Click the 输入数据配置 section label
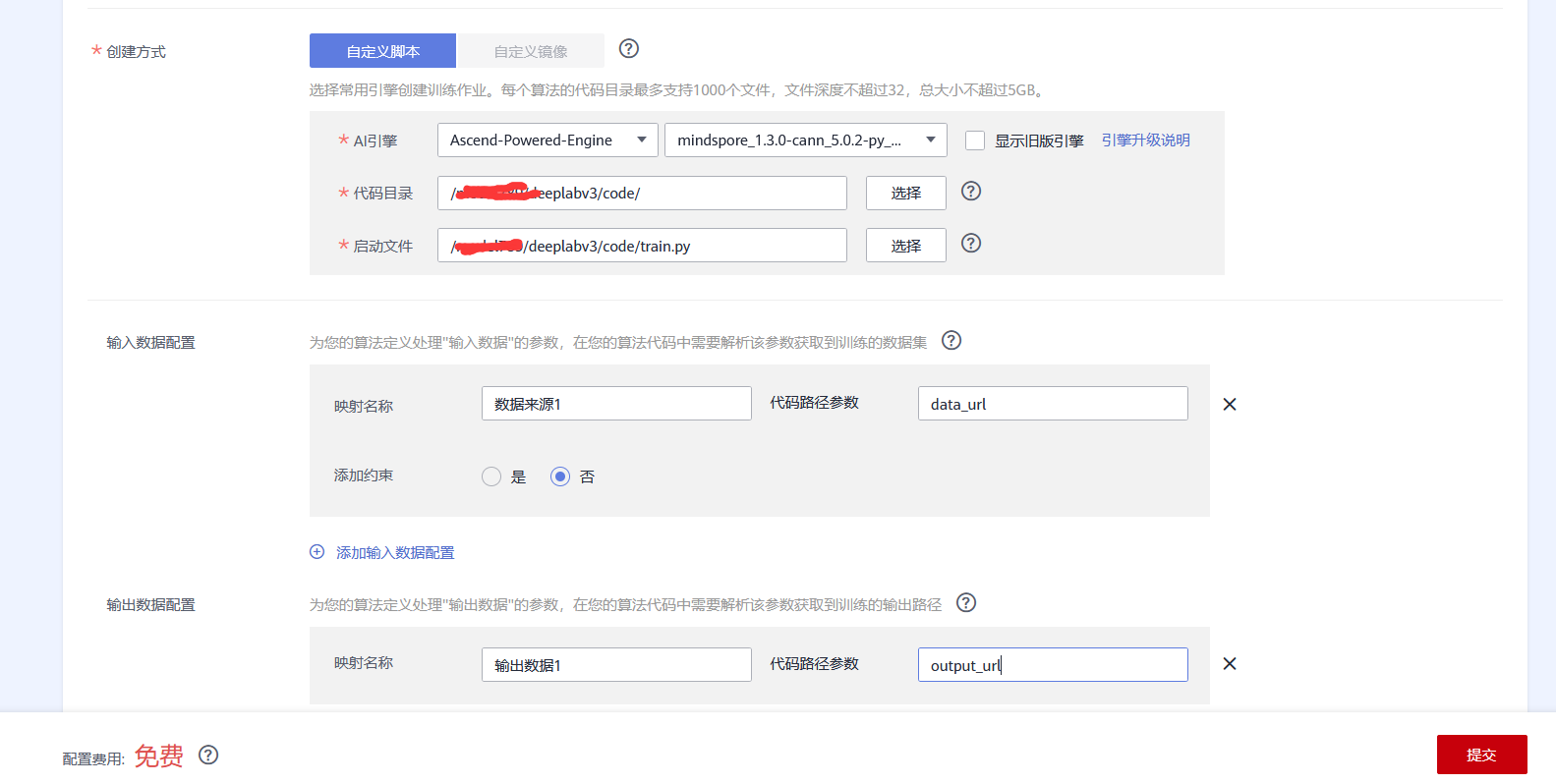This screenshot has height=784, width=1556. tap(150, 342)
